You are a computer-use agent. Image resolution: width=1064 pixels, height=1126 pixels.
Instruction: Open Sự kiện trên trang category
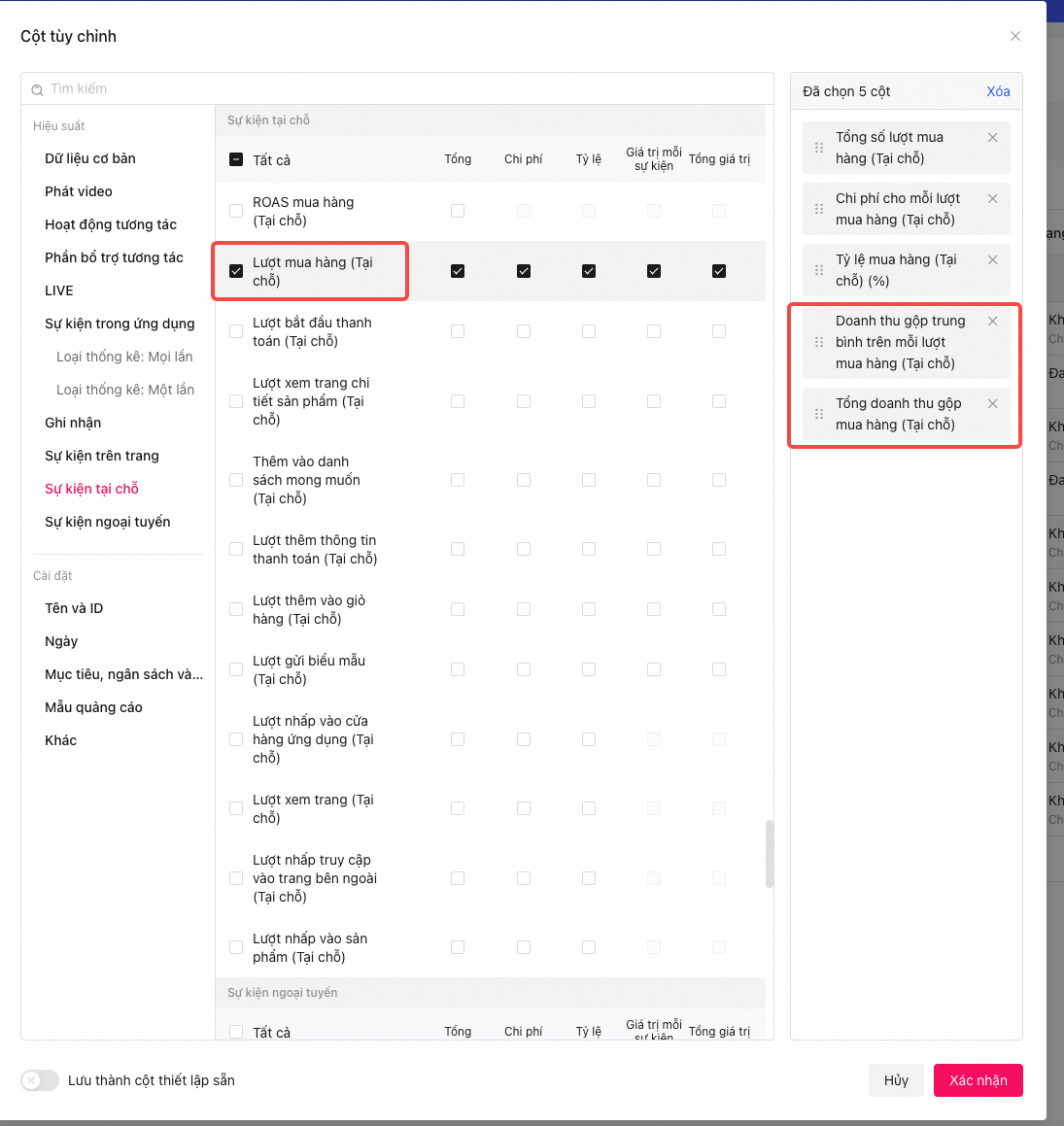pos(101,456)
